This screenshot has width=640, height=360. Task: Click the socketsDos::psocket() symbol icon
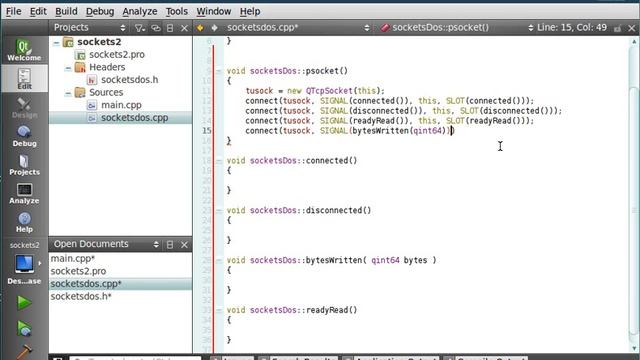coord(385,27)
